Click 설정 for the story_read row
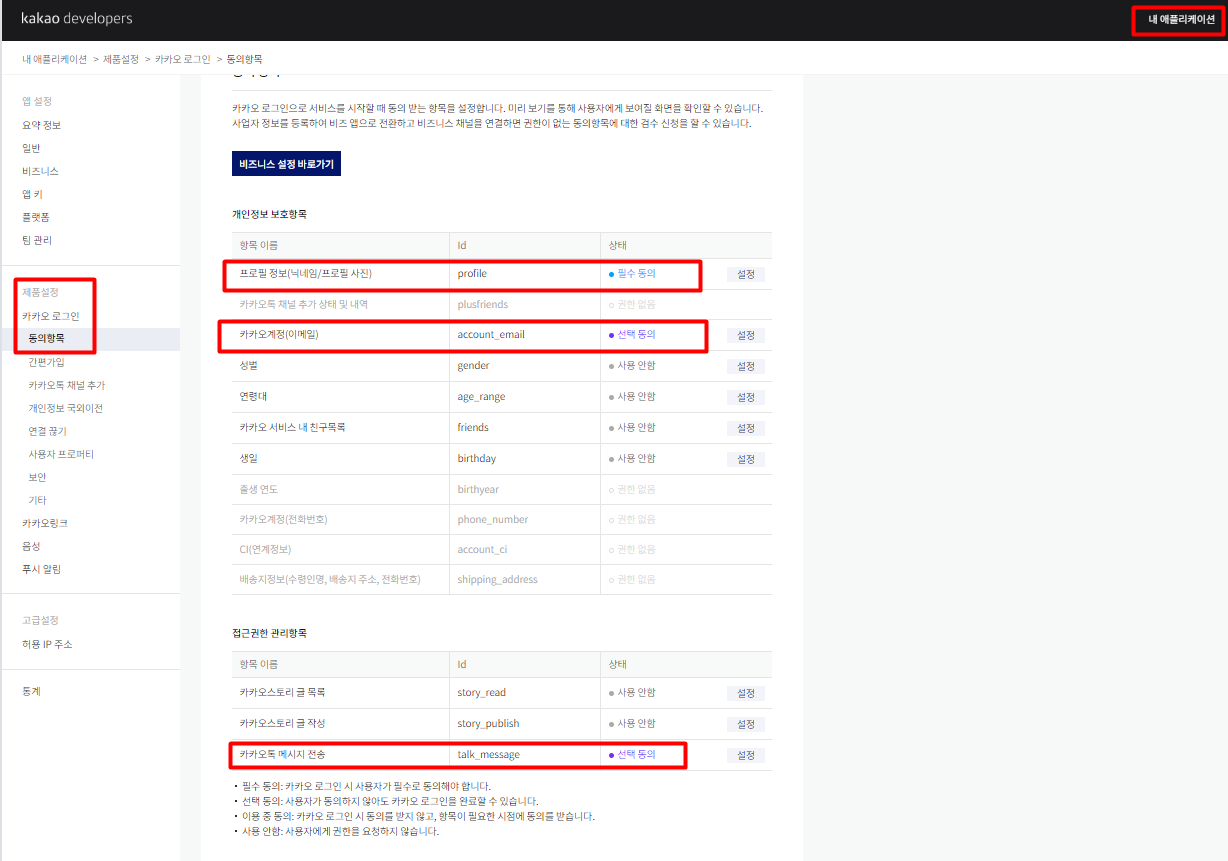The width and height of the screenshot is (1228, 861). [746, 693]
